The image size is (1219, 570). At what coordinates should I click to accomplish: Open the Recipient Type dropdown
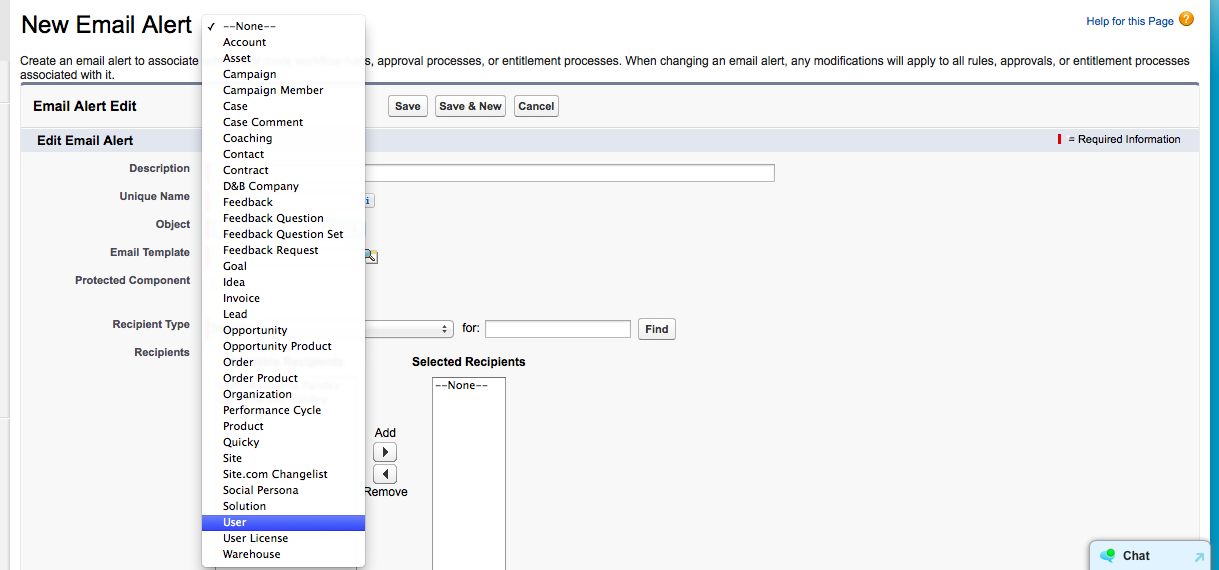[409, 329]
